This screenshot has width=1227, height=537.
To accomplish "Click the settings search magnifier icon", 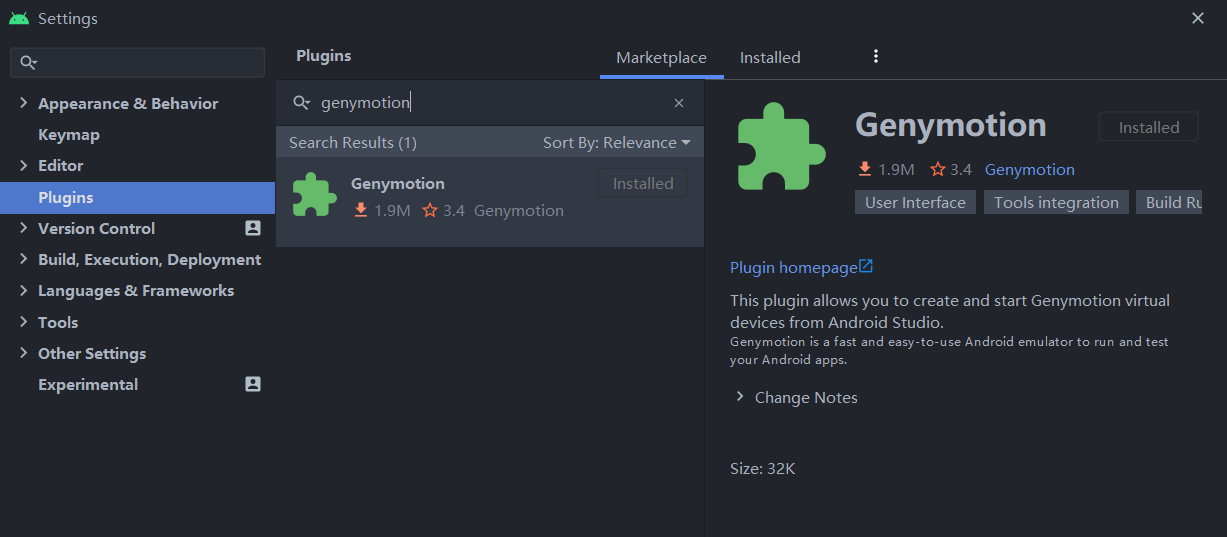I will point(28,62).
